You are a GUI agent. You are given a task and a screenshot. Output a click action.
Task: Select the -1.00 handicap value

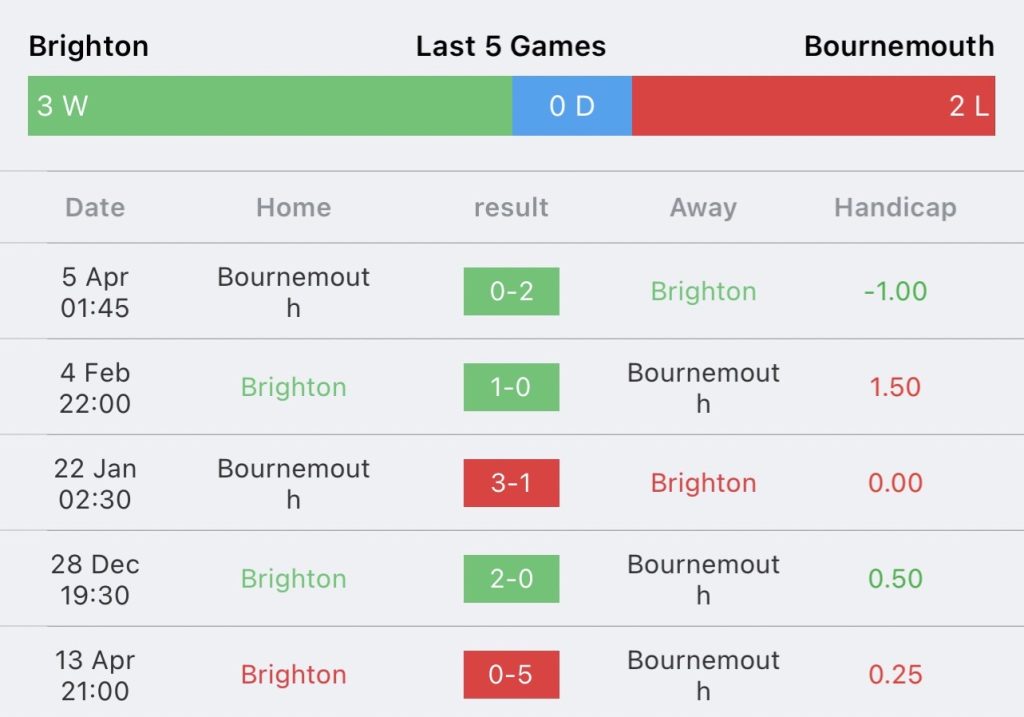(x=895, y=291)
